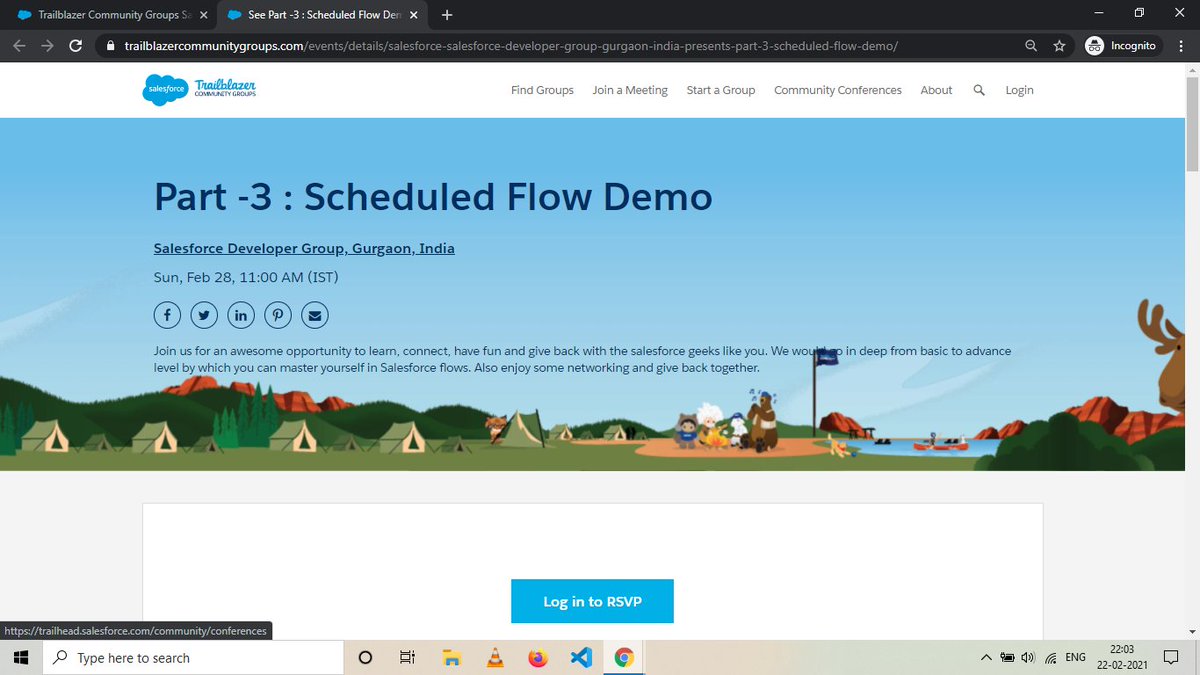Screen dimensions: 1200x675
Task: Open the clock and date flyout
Action: click(1121, 657)
